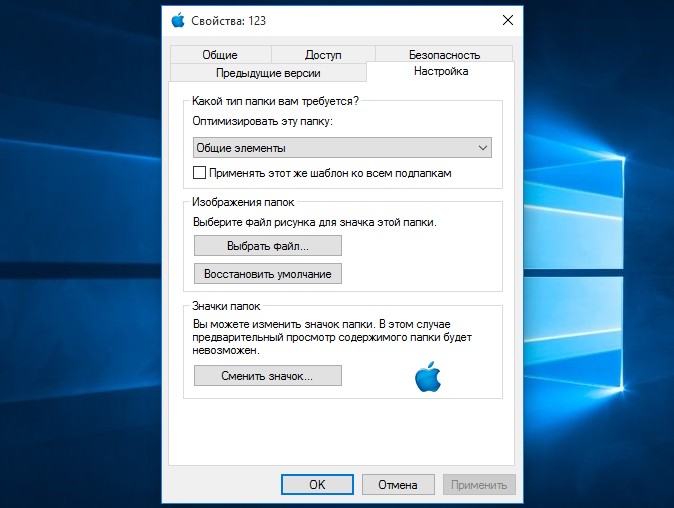Switch to the Общие tab
Viewport: 674px width, 508px height.
(220, 55)
